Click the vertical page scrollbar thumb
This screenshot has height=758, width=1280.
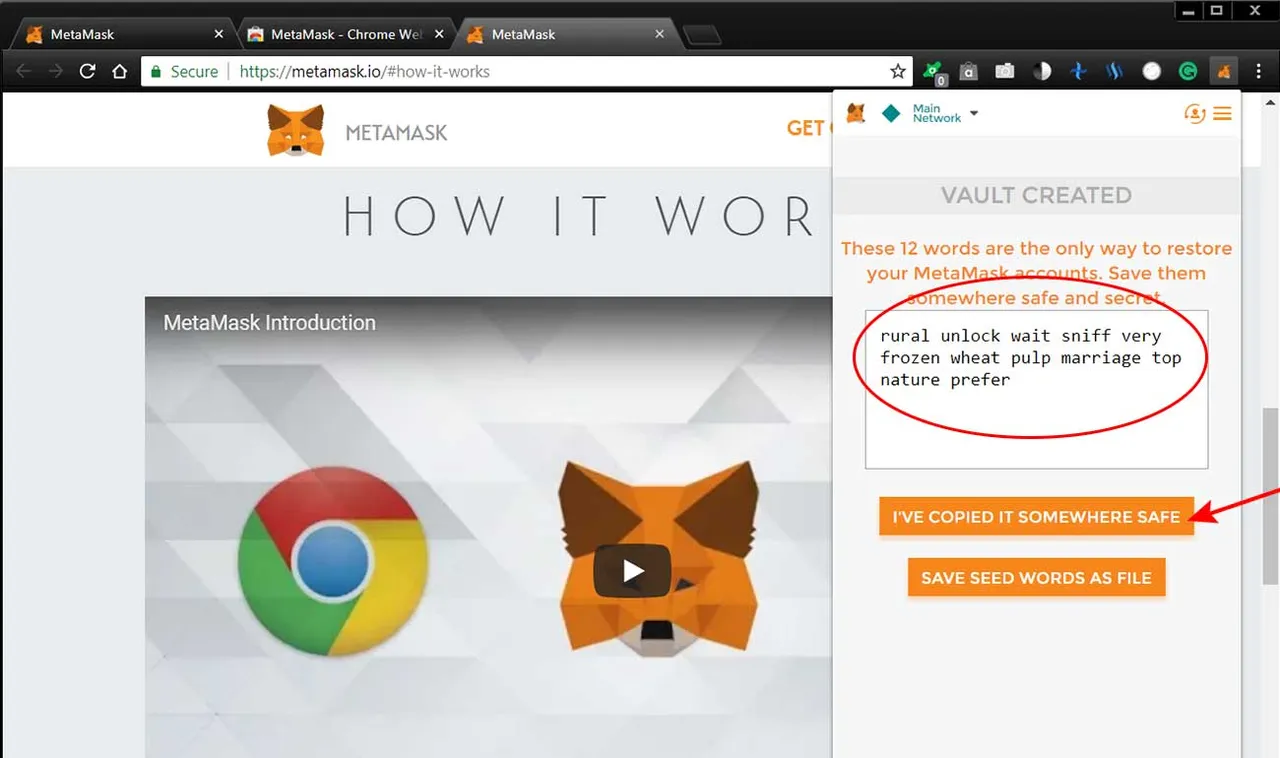coord(1271,494)
